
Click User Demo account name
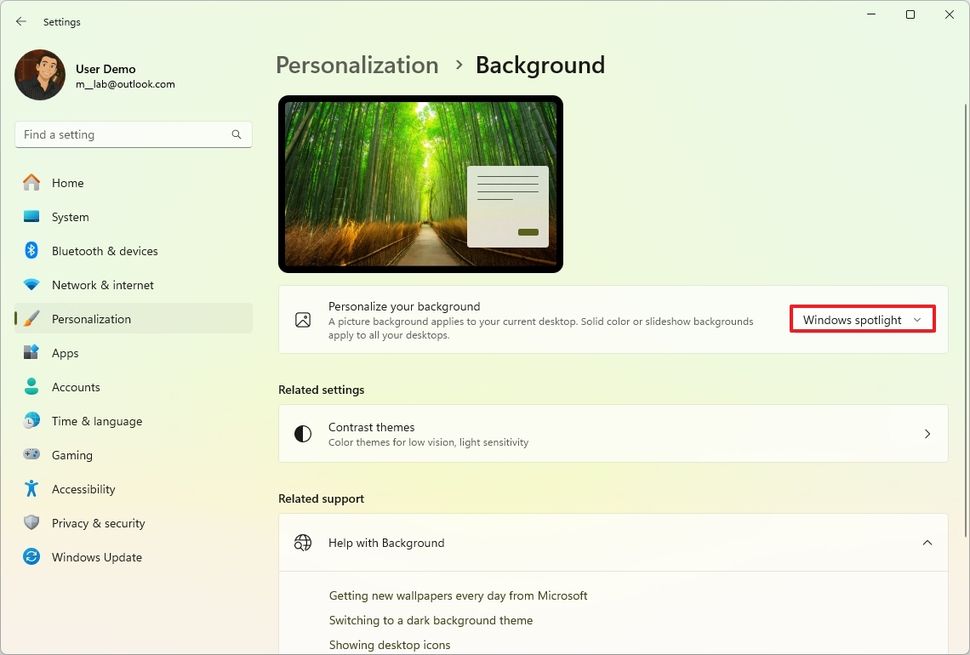[106, 69]
